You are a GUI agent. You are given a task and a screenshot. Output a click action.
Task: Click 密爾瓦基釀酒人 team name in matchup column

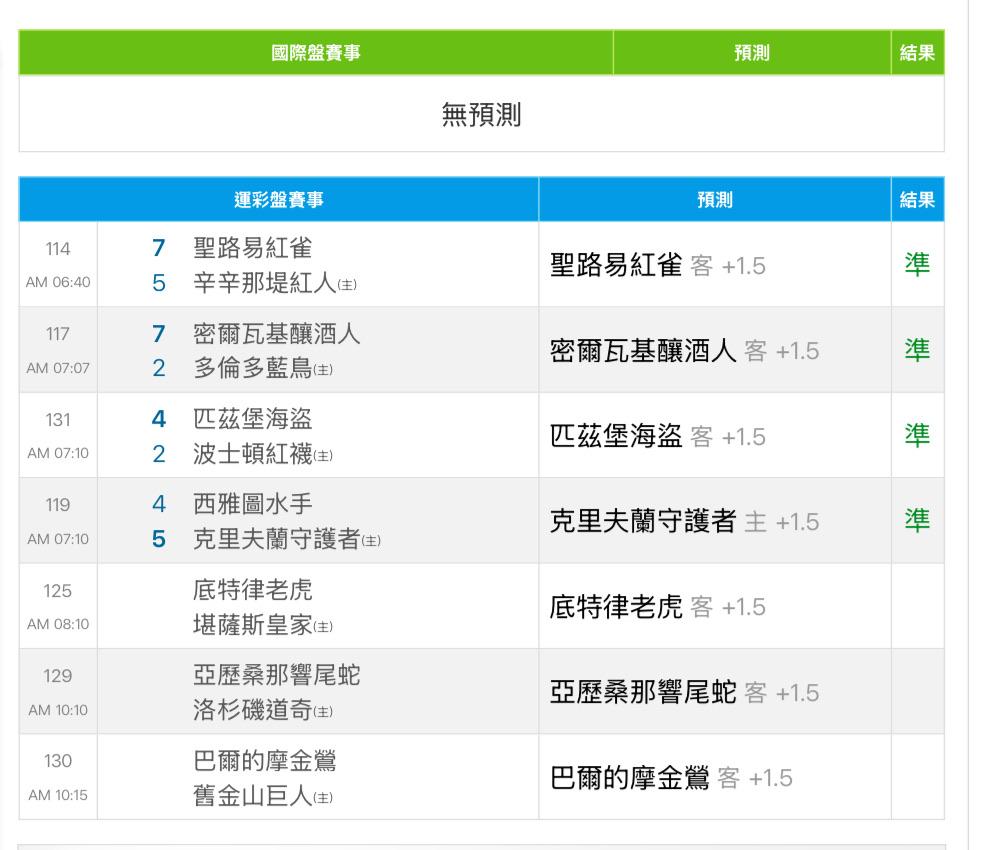[x=277, y=333]
